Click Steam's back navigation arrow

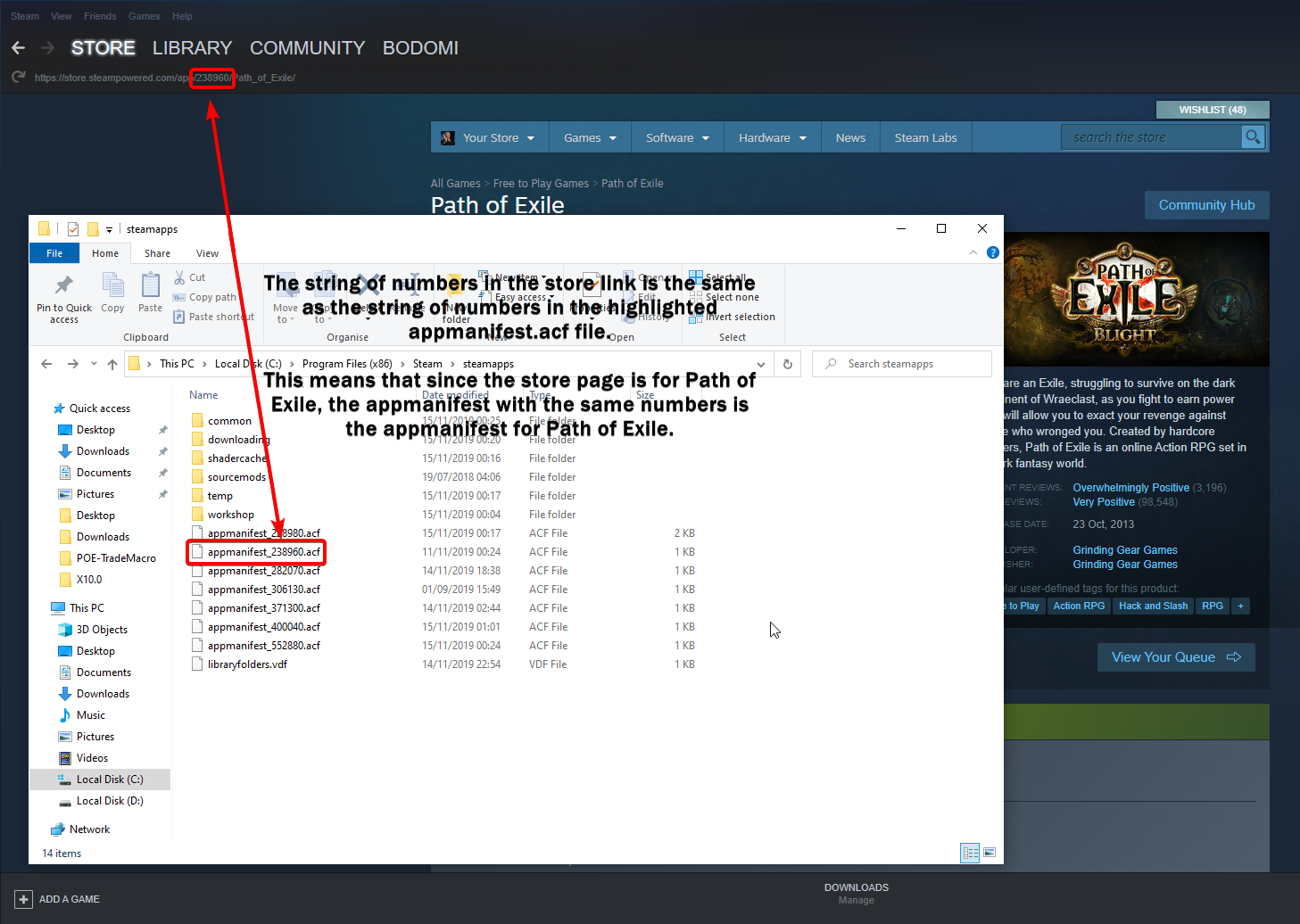[x=18, y=47]
